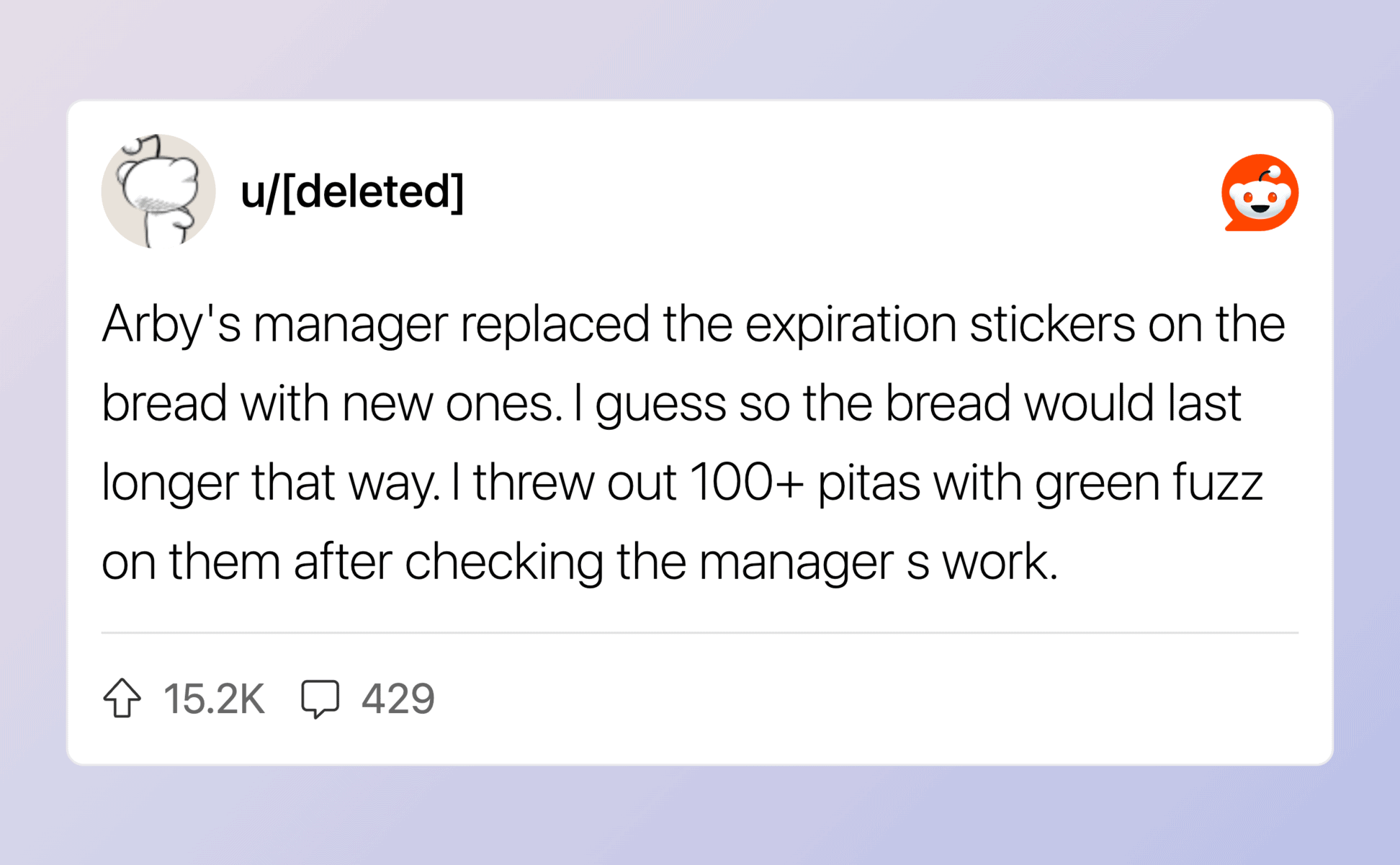Click the comment bubble icon
This screenshot has height=865, width=1400.
click(x=320, y=698)
